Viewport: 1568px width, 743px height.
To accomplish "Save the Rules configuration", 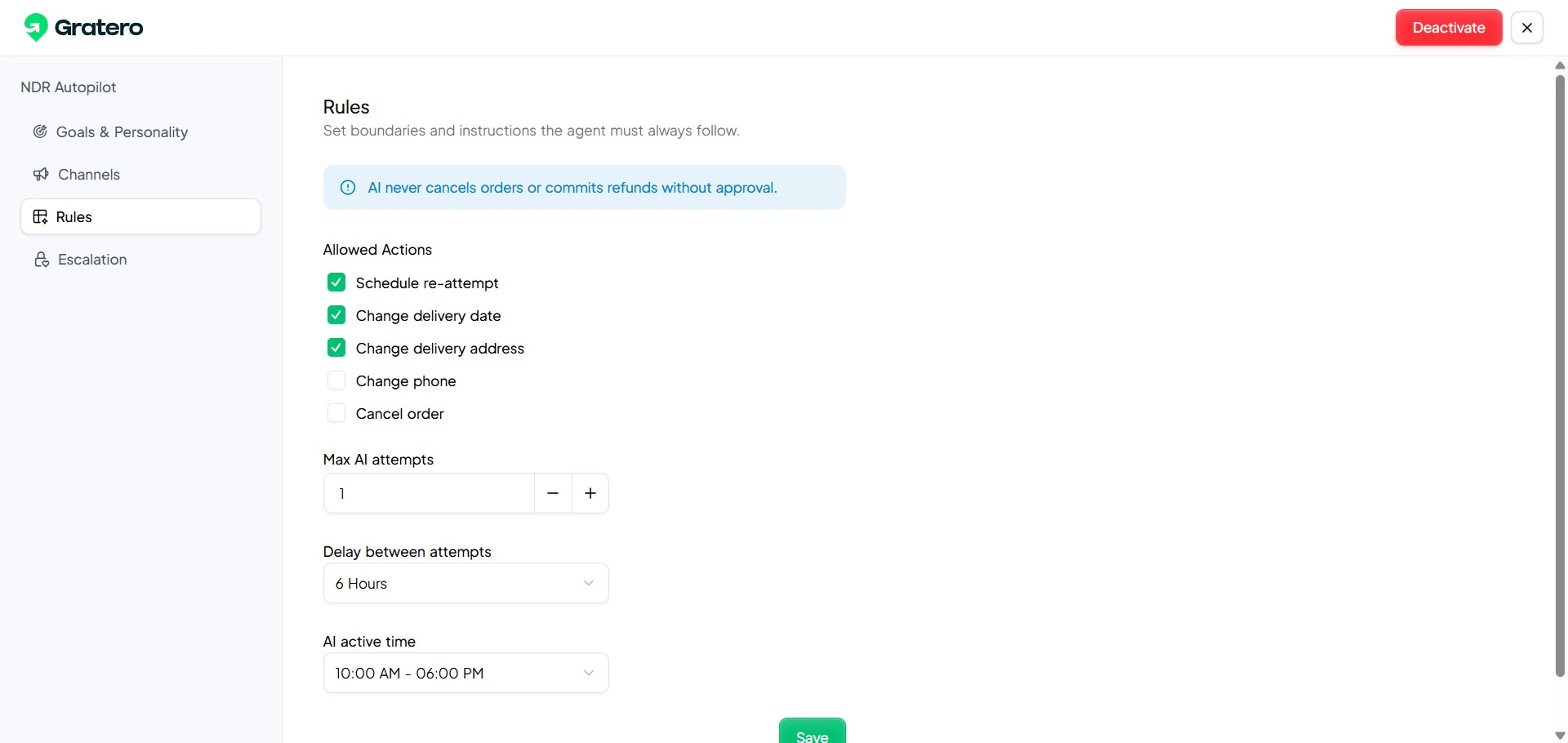I will tap(812, 735).
